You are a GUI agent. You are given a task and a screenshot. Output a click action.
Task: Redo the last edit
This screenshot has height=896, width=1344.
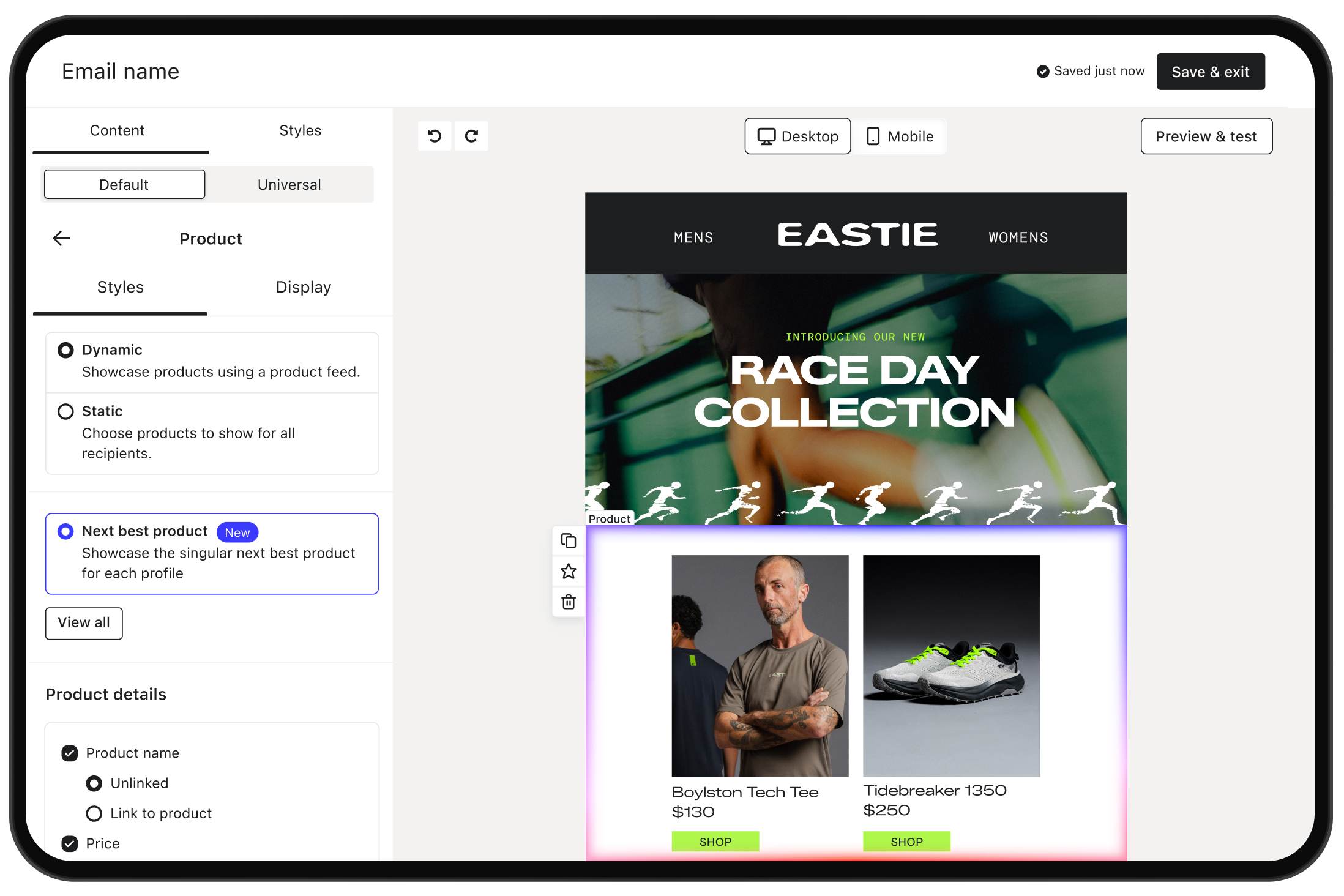[471, 136]
